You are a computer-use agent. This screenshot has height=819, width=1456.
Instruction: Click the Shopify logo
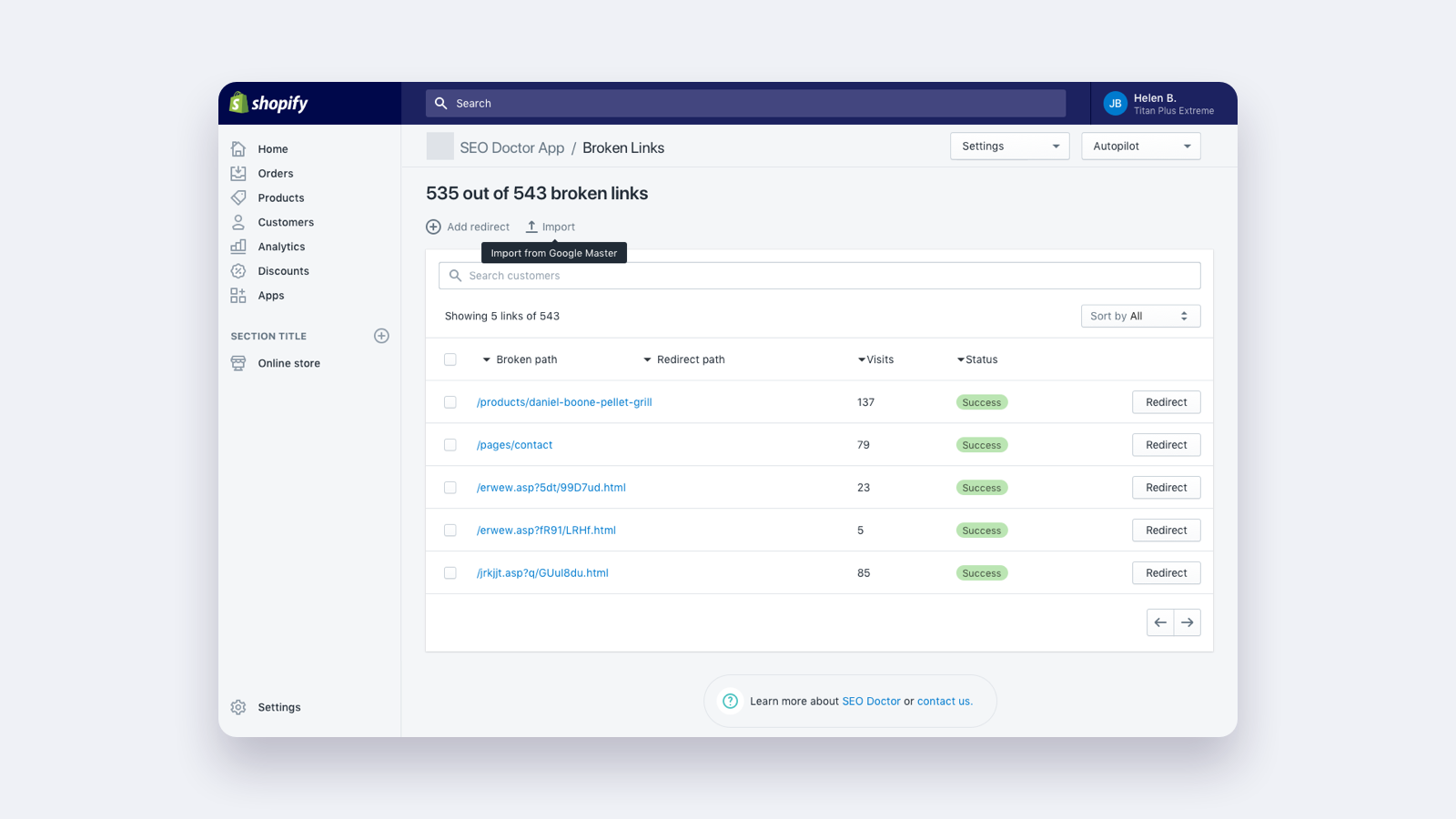click(x=268, y=103)
